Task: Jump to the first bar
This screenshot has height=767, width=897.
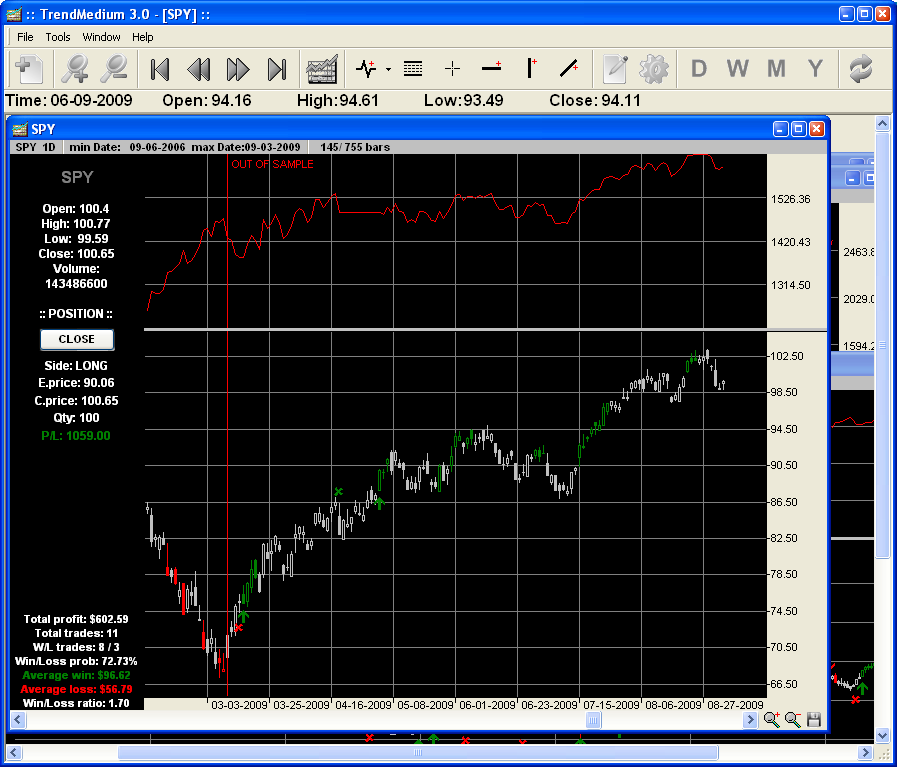Action: click(x=159, y=69)
